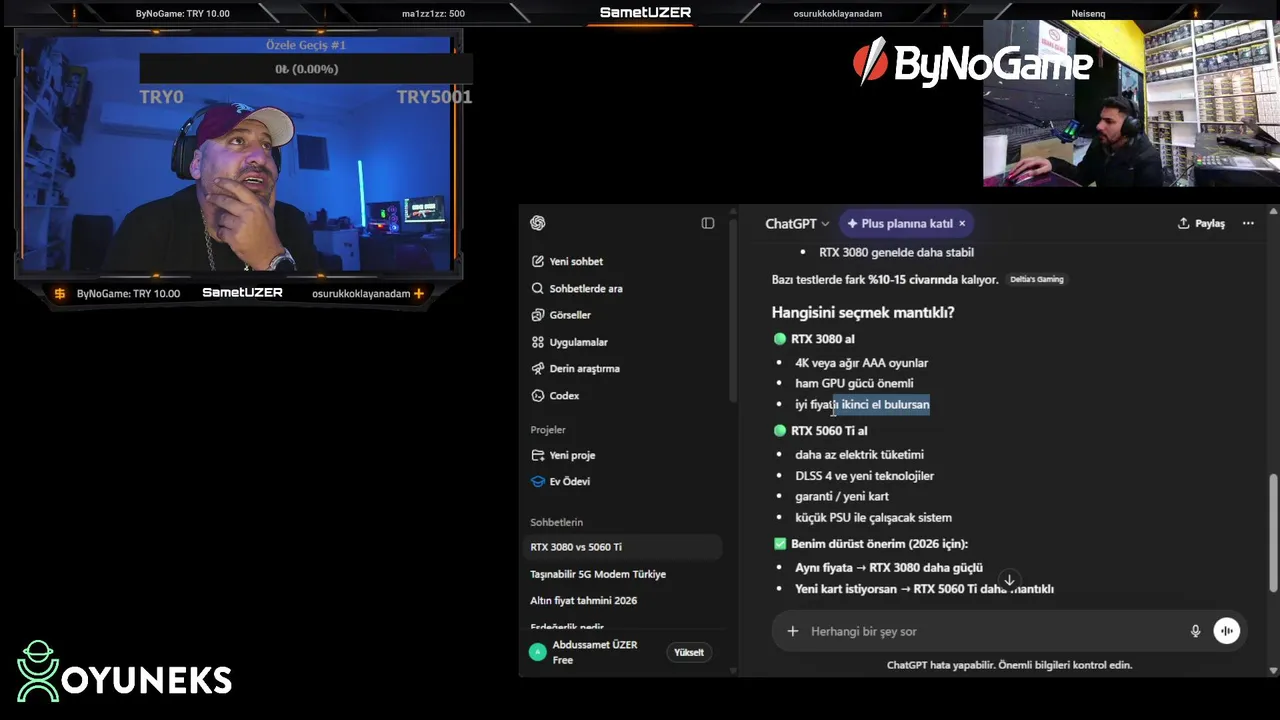Click the Ev Ödevi project icon
This screenshot has width=1280, height=720.
(x=538, y=481)
